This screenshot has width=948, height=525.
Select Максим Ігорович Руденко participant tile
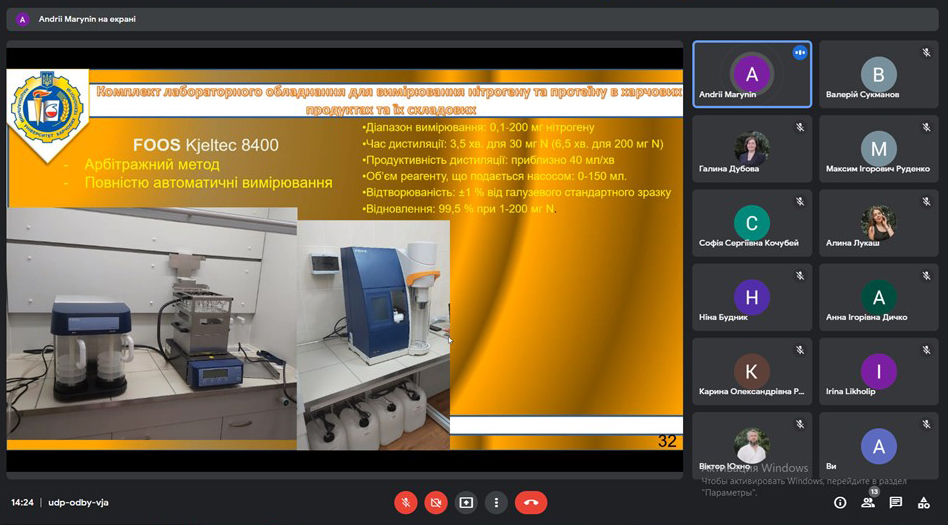click(x=878, y=149)
